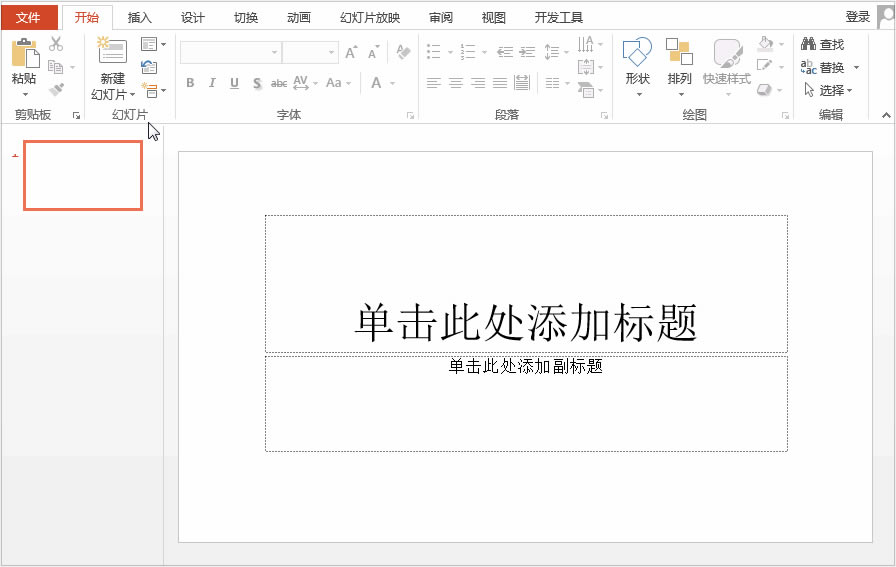Viewport: 896px width, 567px height.
Task: Toggle Bold formatting
Action: coord(190,83)
